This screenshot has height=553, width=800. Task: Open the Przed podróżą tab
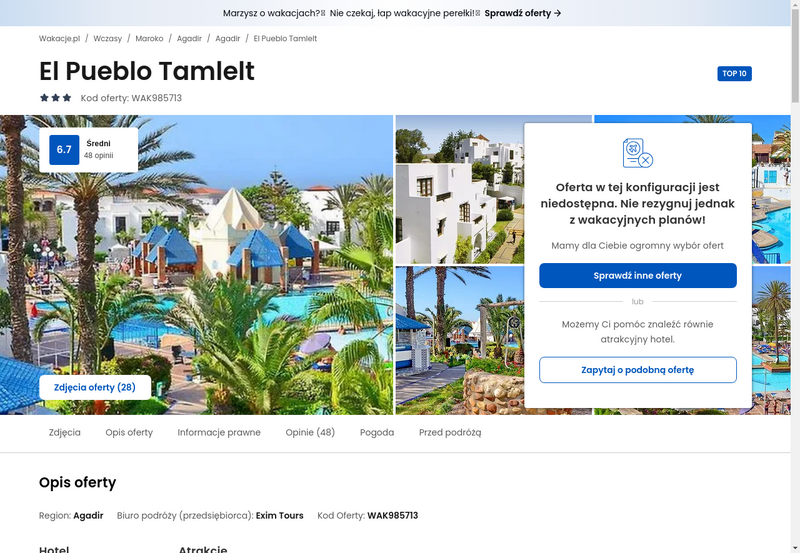tap(450, 432)
